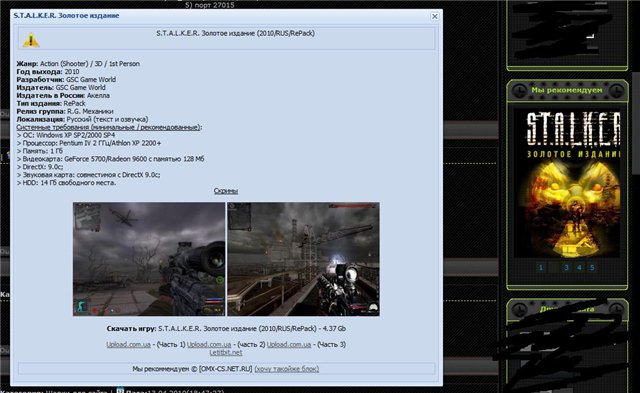Open the right crane gameplay screenshot
This screenshot has height=393, width=640.
click(303, 259)
